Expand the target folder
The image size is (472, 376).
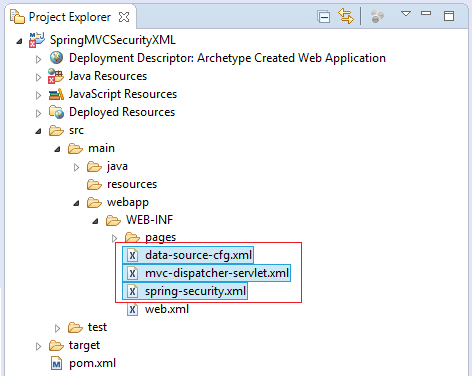point(38,347)
